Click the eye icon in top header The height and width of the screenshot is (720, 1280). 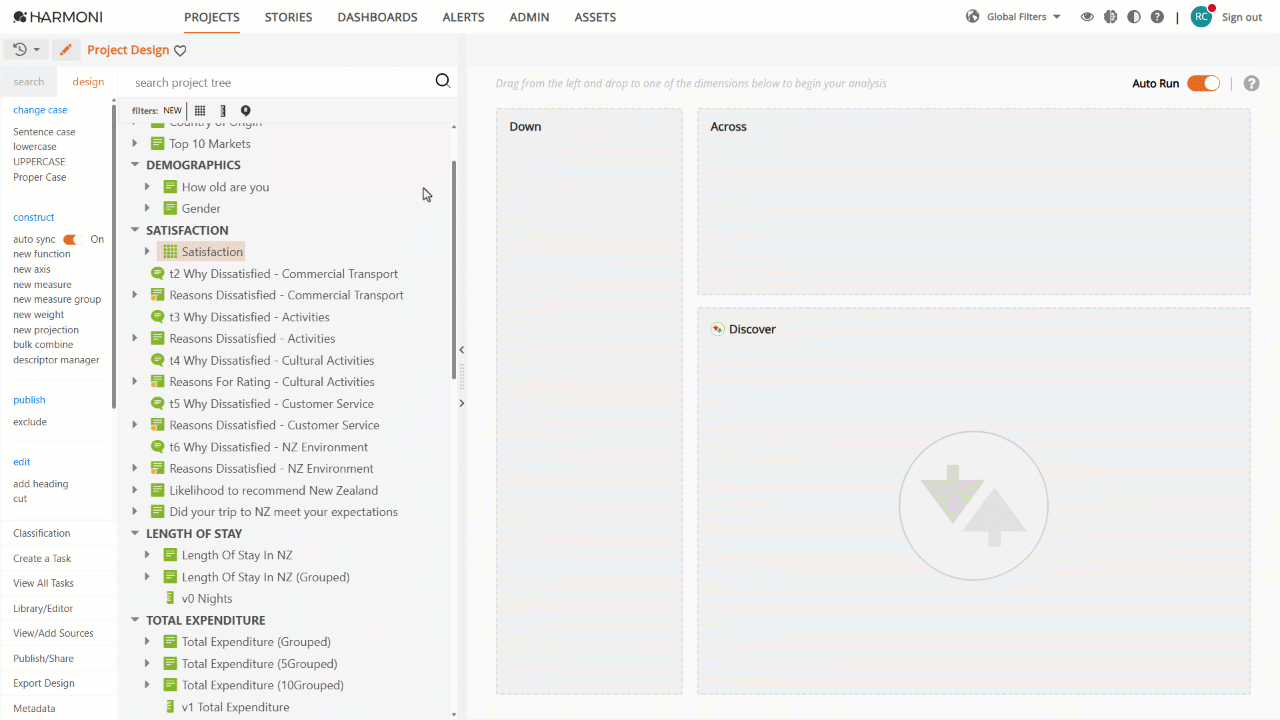(x=1087, y=17)
